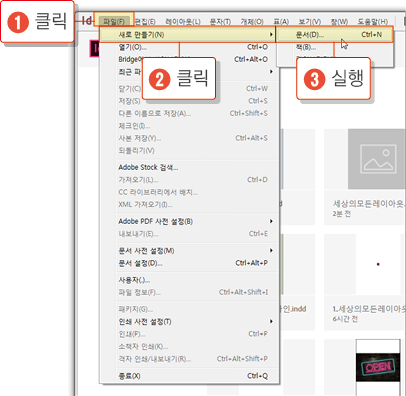The width and height of the screenshot is (406, 396).
Task: Open the white thumbnail with small dot
Action: click(378, 264)
